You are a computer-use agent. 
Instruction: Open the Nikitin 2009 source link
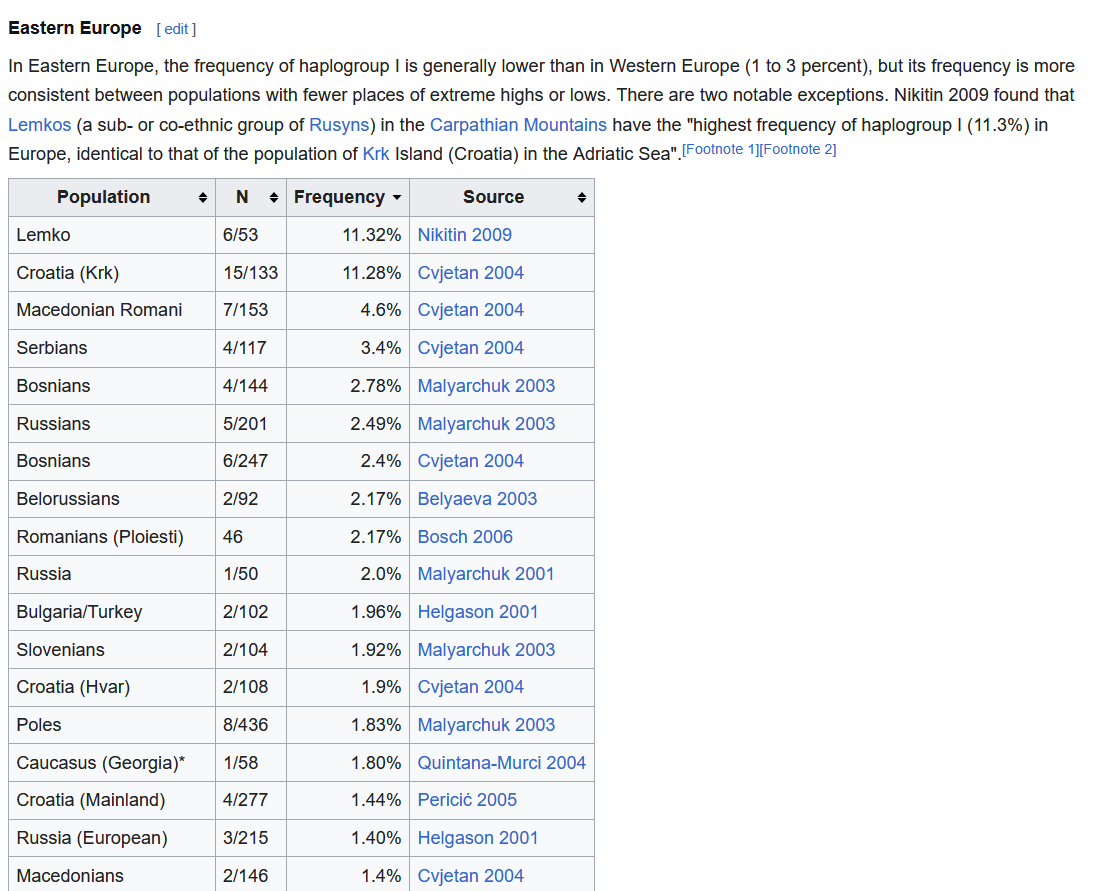pyautogui.click(x=465, y=235)
